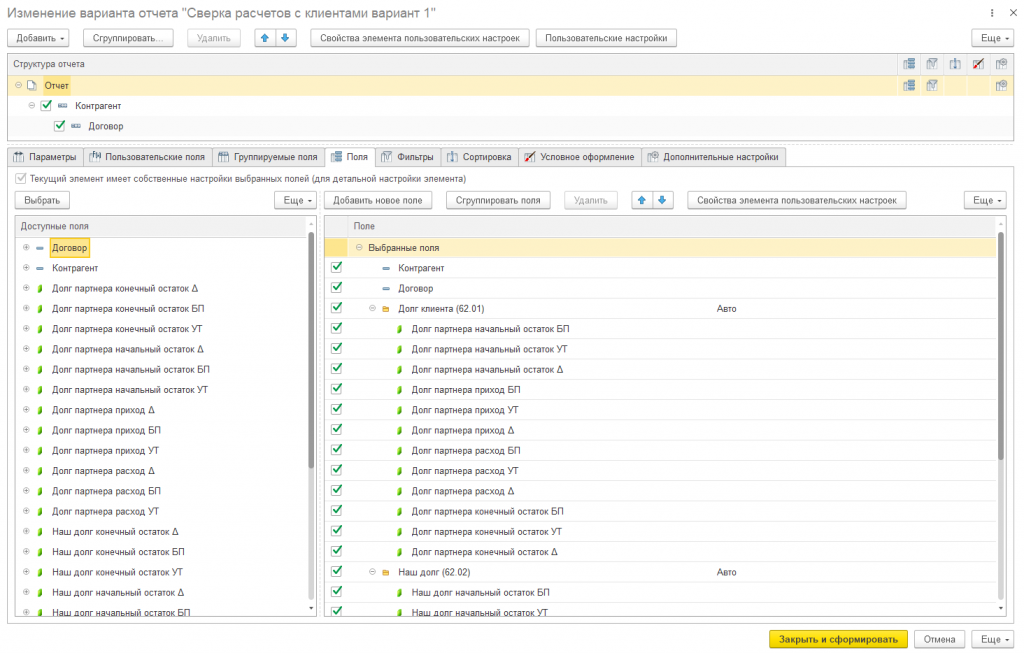Image resolution: width=1024 pixels, height=653 pixels.
Task: Click sorting icon in structure header
Action: [955, 64]
